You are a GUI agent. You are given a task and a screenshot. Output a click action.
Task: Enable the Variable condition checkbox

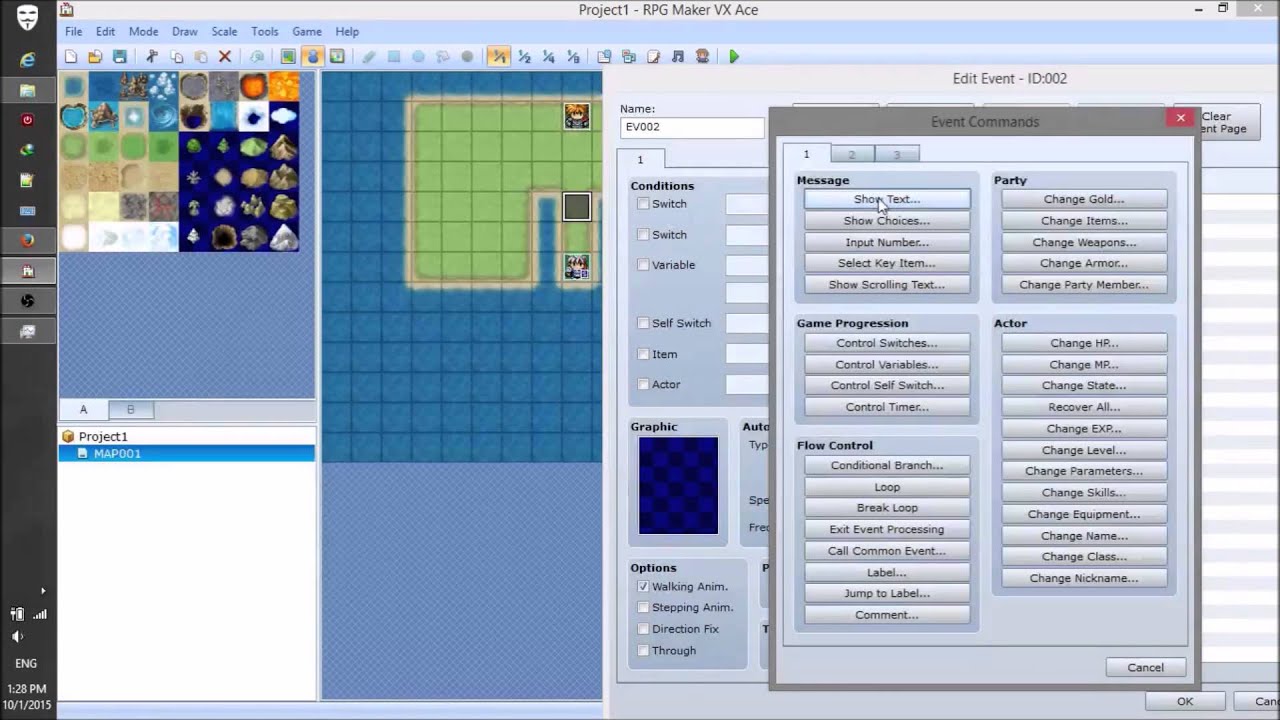coord(643,265)
